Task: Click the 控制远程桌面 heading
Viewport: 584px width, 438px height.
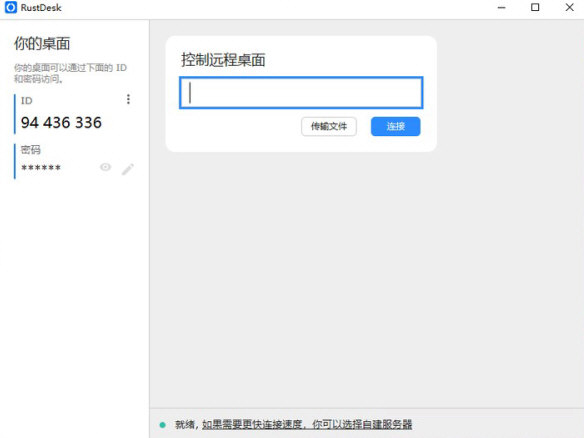Action: pyautogui.click(x=223, y=60)
